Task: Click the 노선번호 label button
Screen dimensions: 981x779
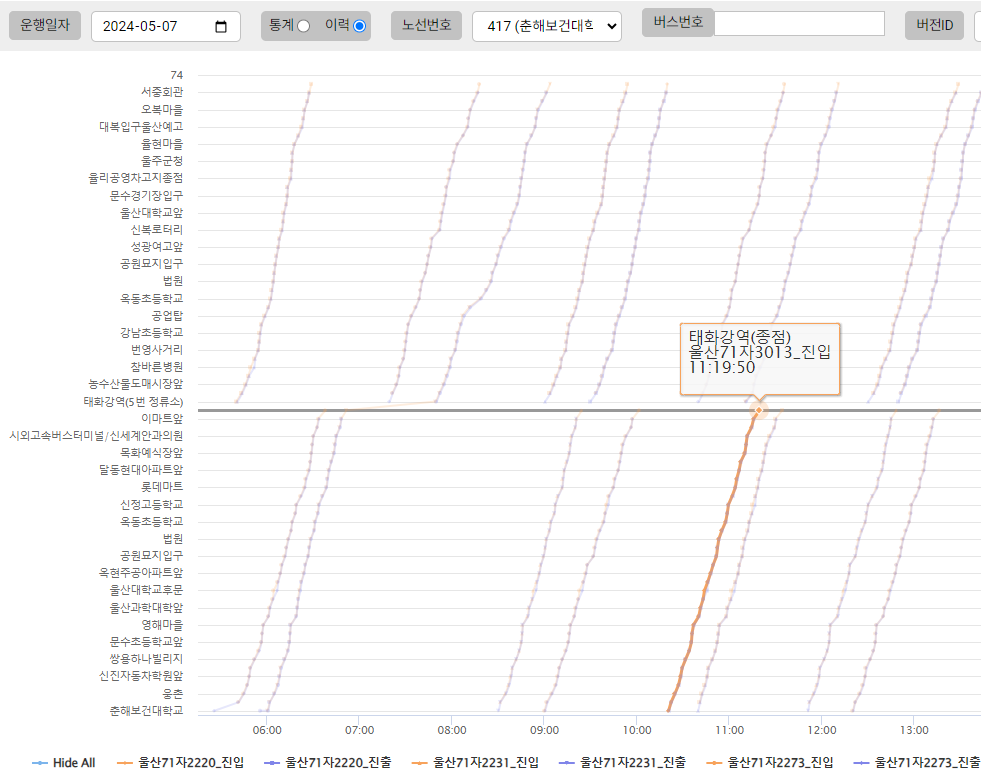Action: [x=426, y=26]
